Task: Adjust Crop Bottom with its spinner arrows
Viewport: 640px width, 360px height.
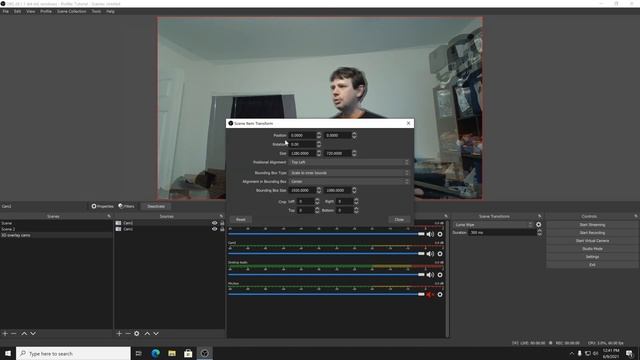Action: pos(356,210)
